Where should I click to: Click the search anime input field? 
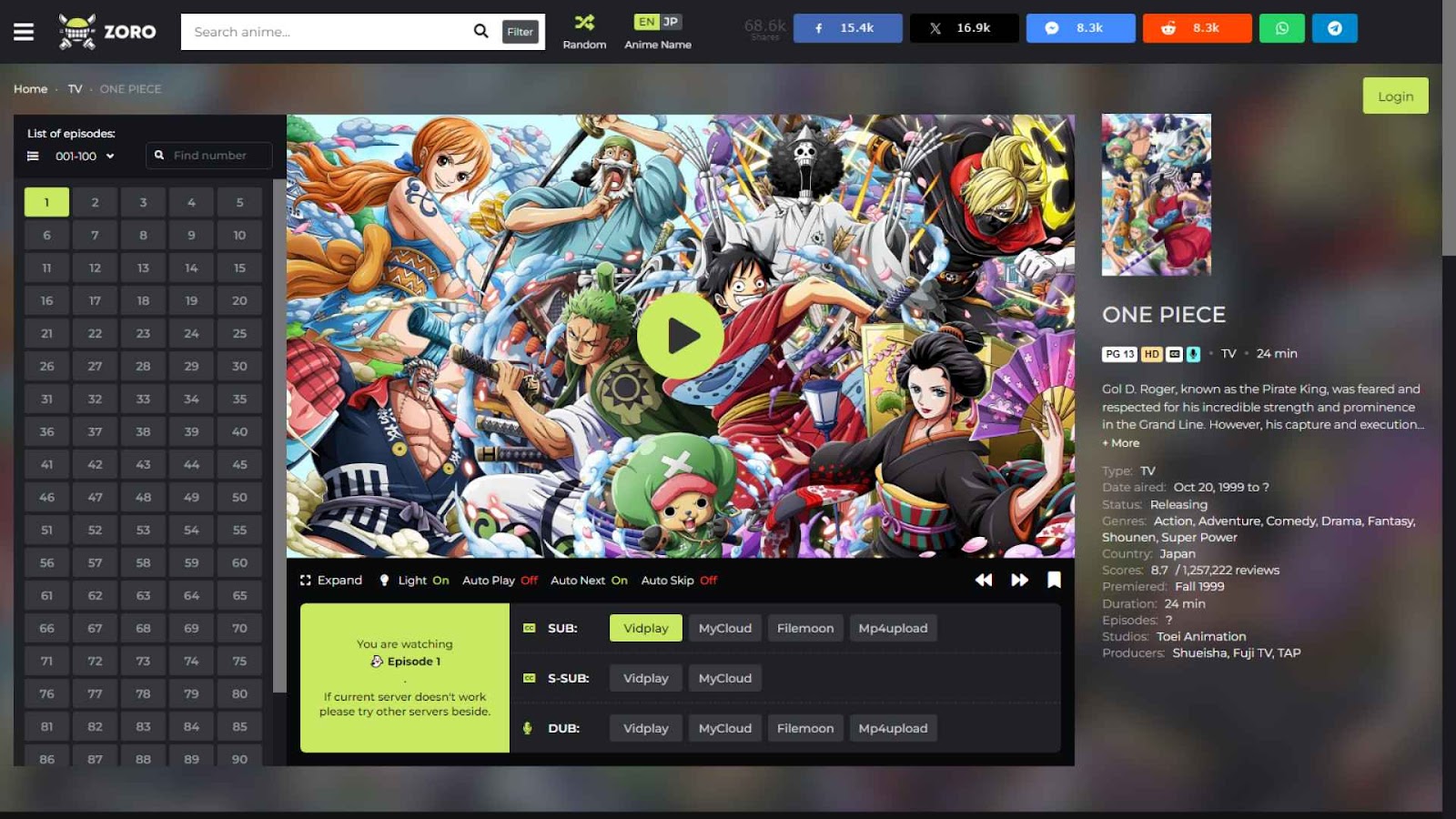click(328, 32)
